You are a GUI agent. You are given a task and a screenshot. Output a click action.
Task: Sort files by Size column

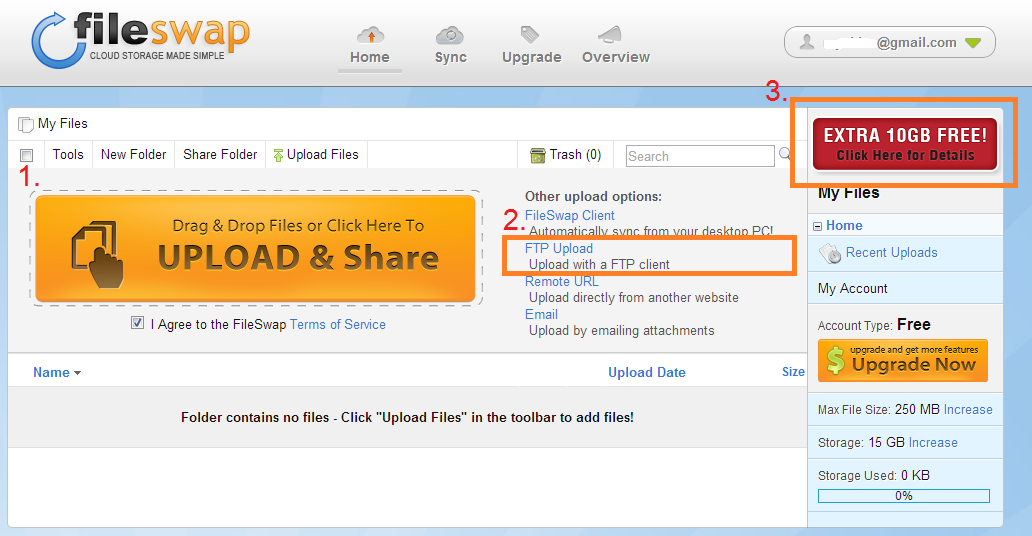793,372
